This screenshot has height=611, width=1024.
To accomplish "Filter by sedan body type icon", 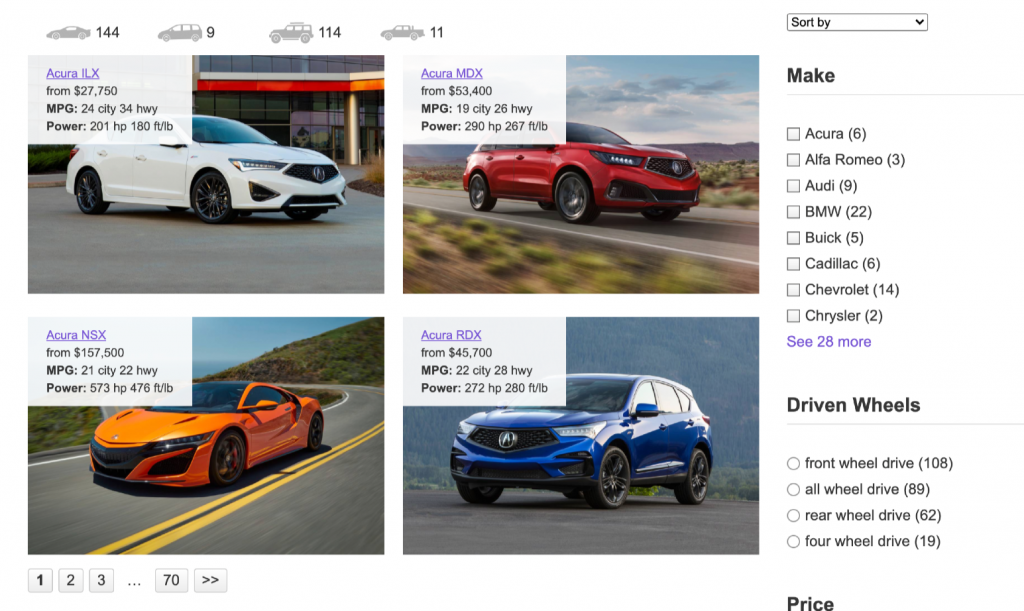I will coord(68,33).
